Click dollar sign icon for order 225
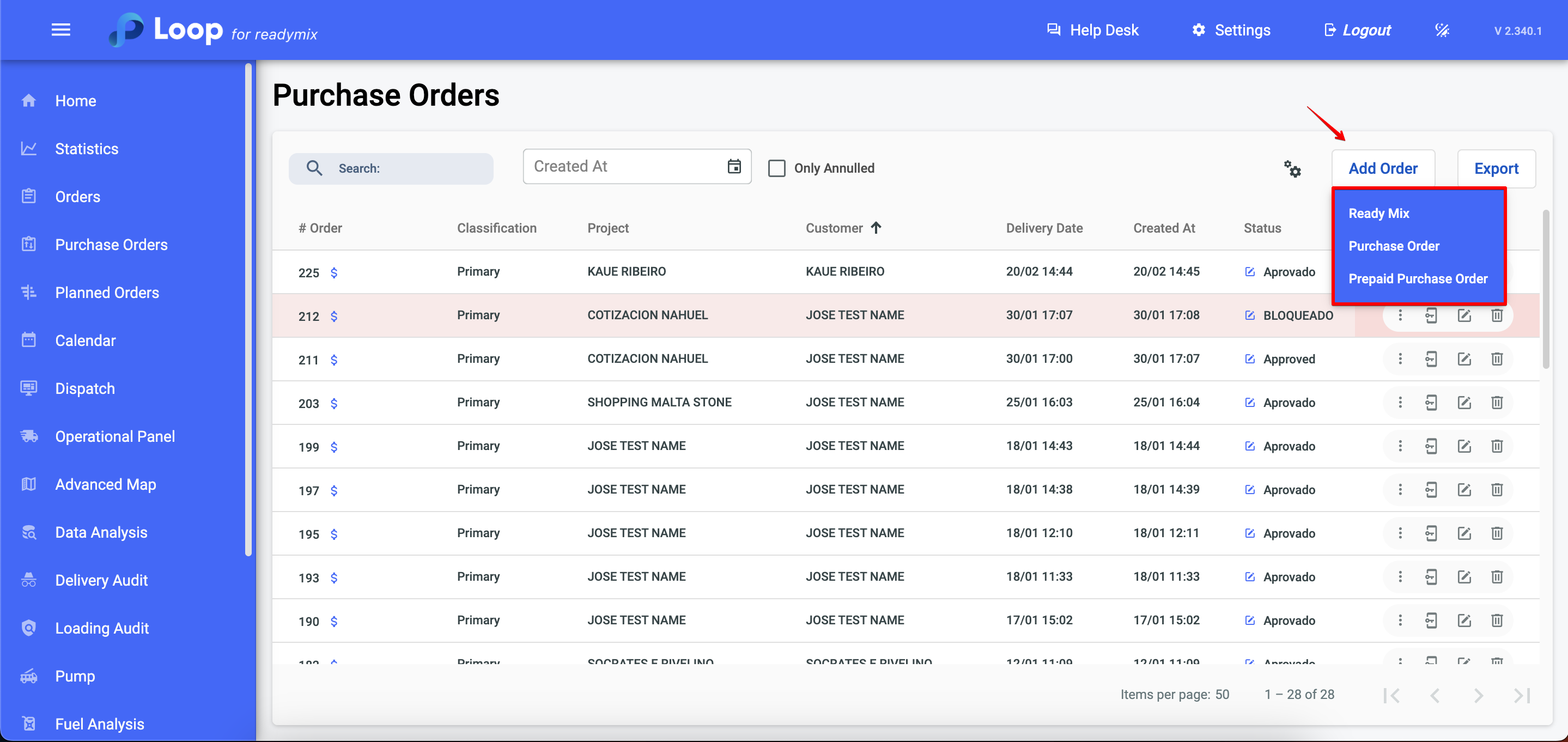The image size is (1568, 742). 333,273
